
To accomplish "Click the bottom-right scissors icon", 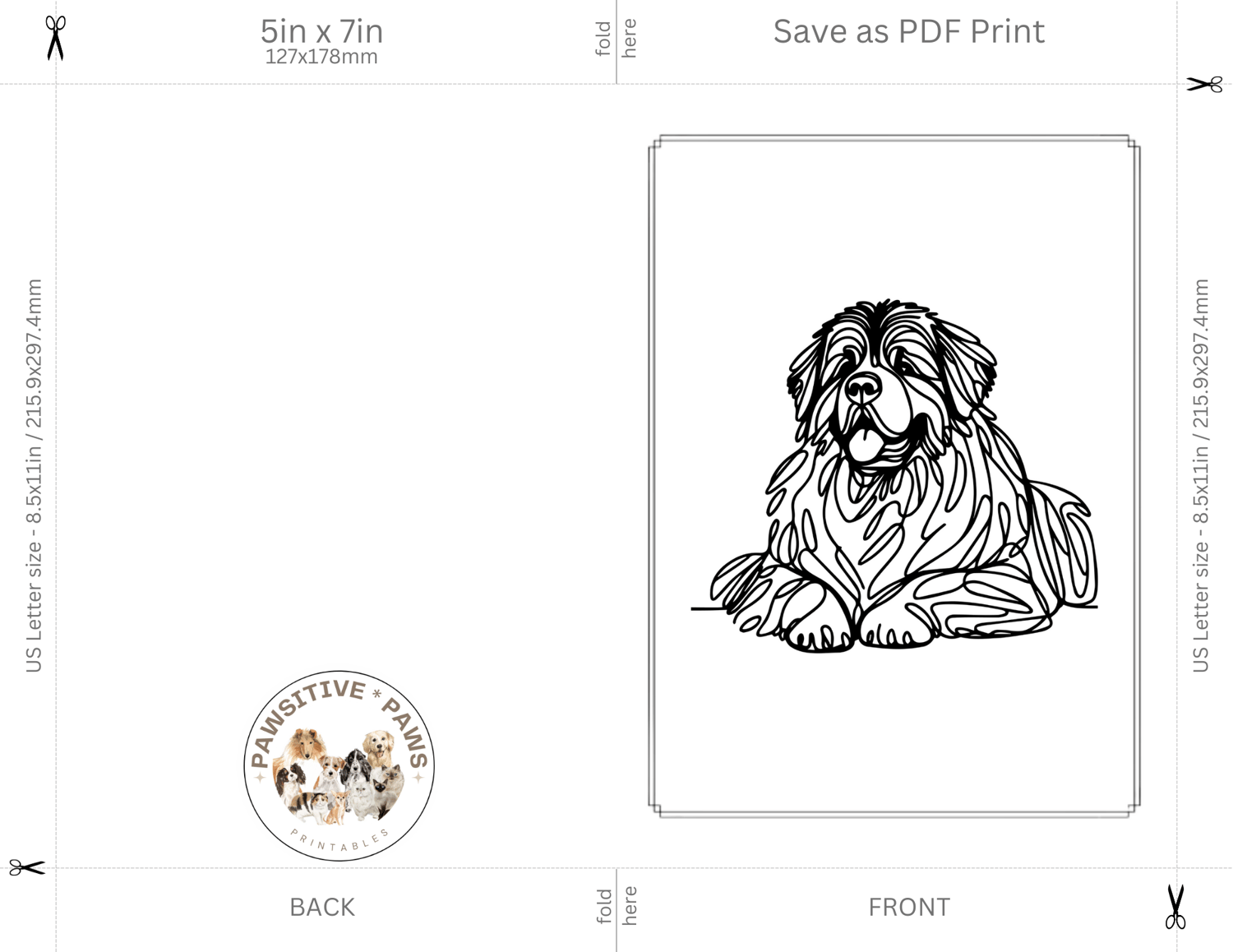I will [1175, 907].
